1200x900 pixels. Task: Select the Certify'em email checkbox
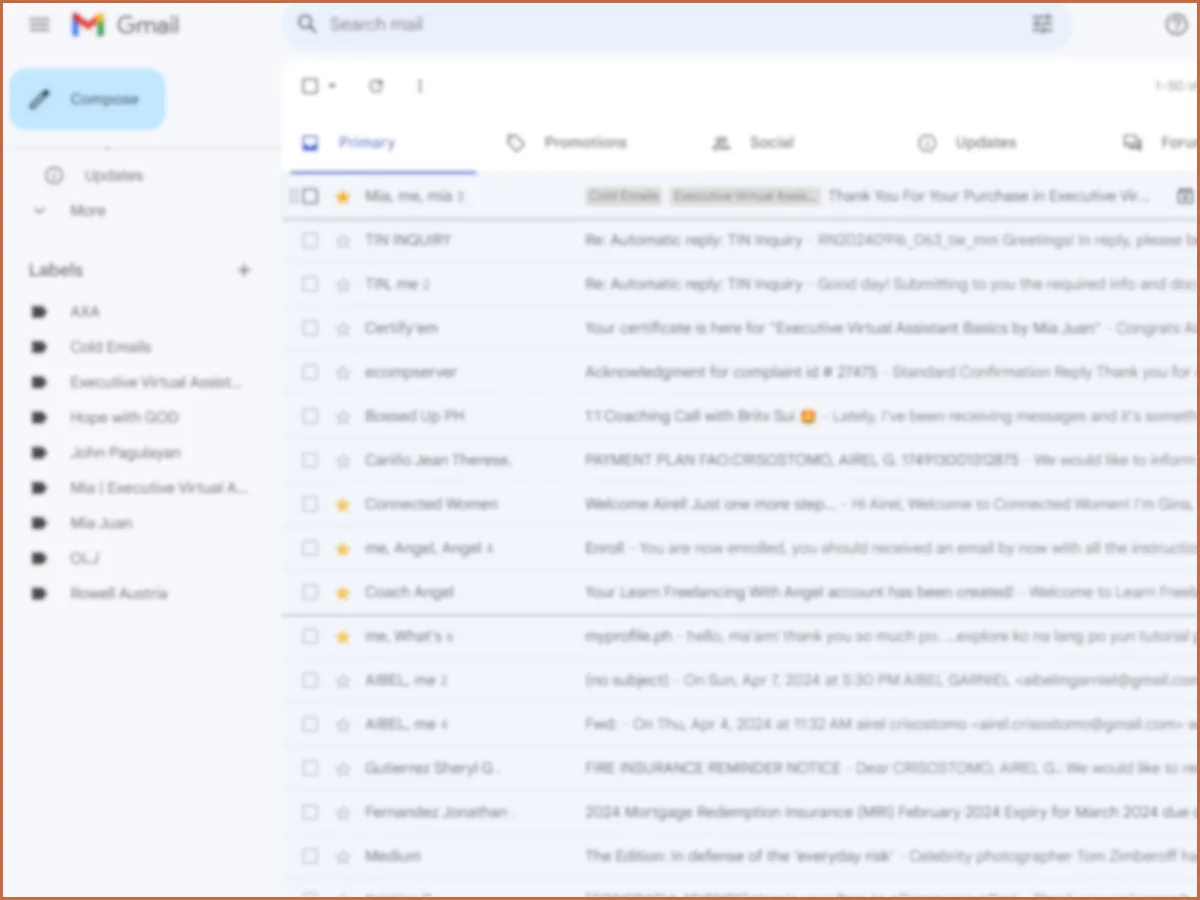(x=310, y=328)
